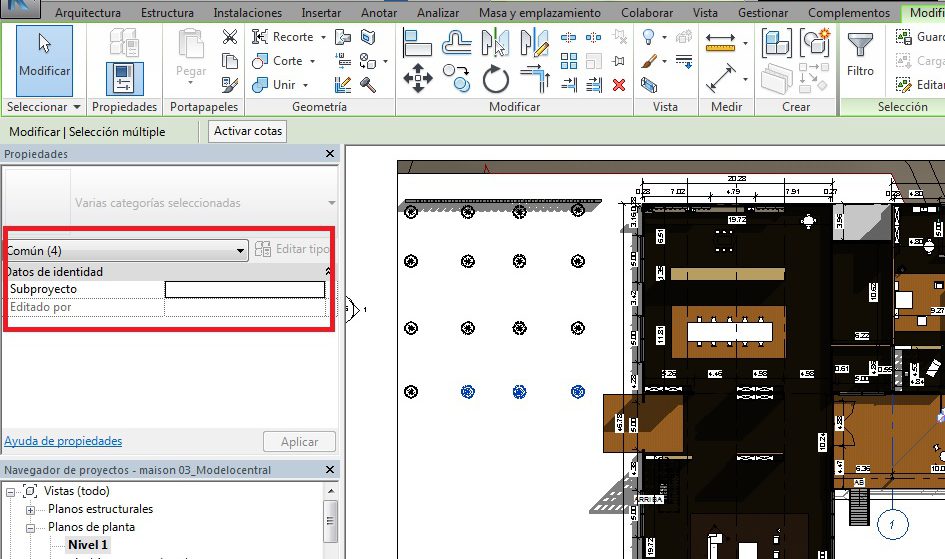Select the Modificar arrow tool
The image size is (945, 559).
click(44, 58)
